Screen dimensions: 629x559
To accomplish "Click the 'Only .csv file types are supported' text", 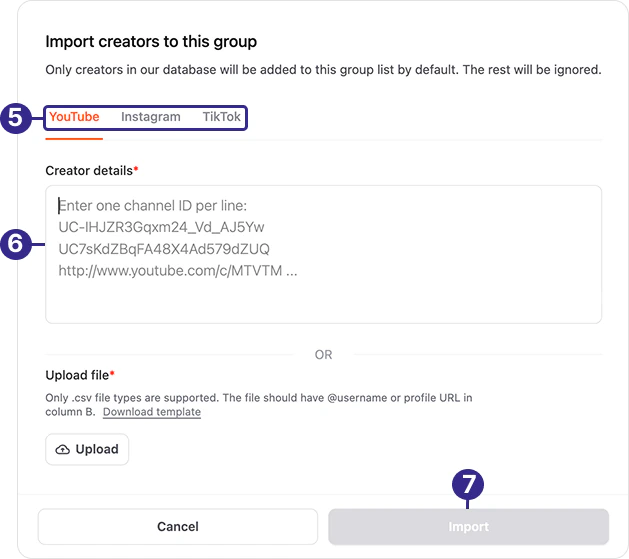I will click(x=259, y=405).
